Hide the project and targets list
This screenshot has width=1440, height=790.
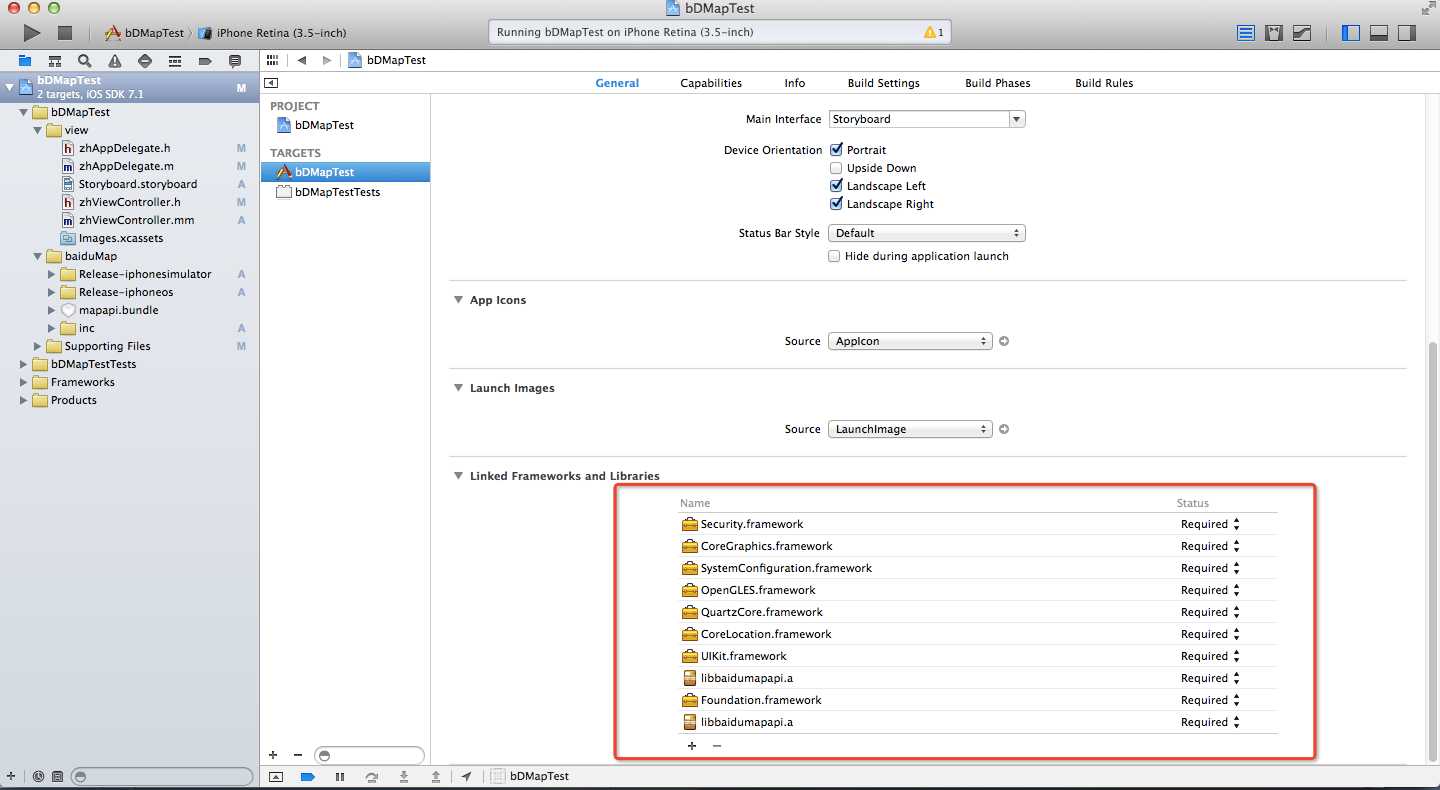click(x=272, y=83)
